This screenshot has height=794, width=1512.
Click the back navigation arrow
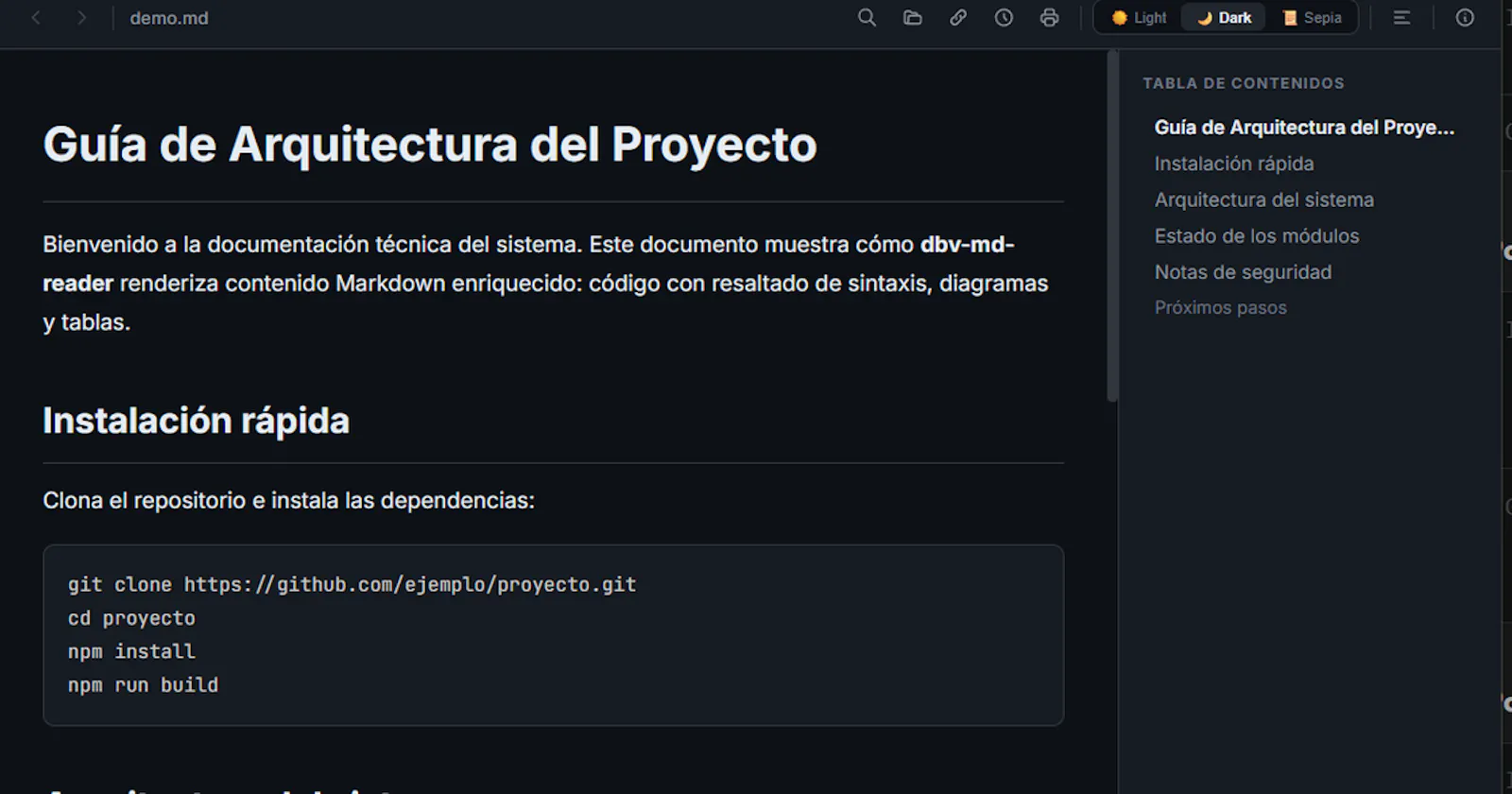[x=36, y=18]
